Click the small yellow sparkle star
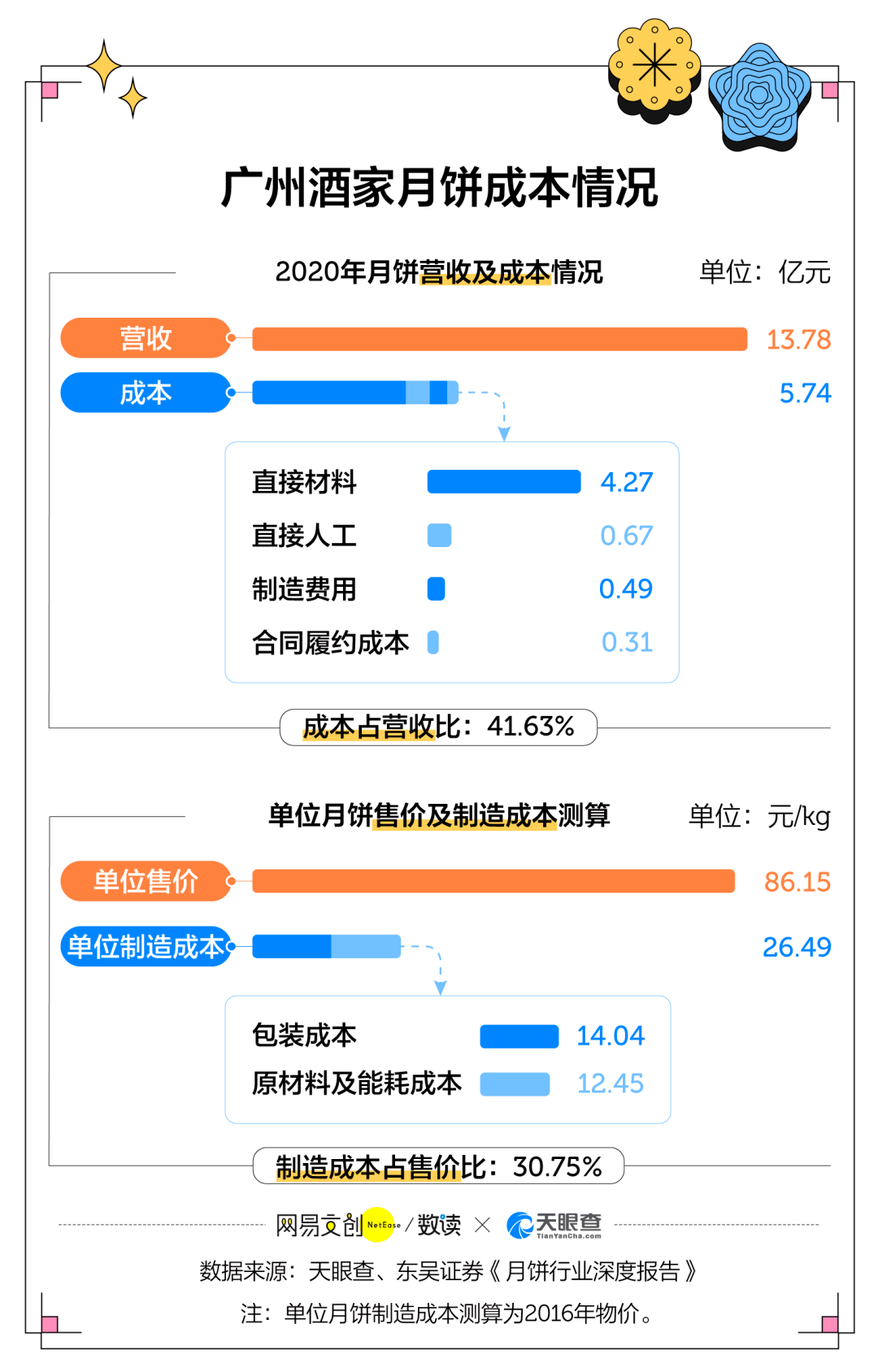 pyautogui.click(x=133, y=98)
